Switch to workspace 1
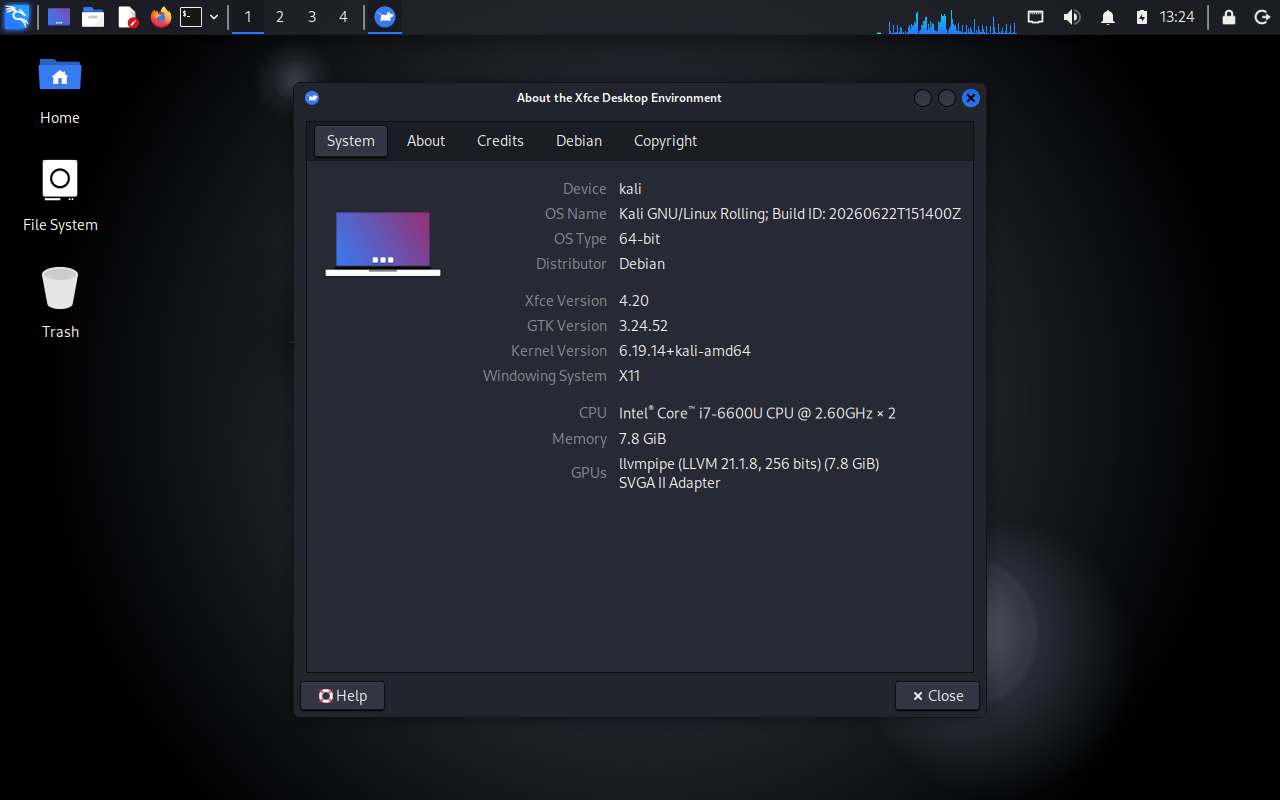This screenshot has width=1280, height=800. coord(248,17)
